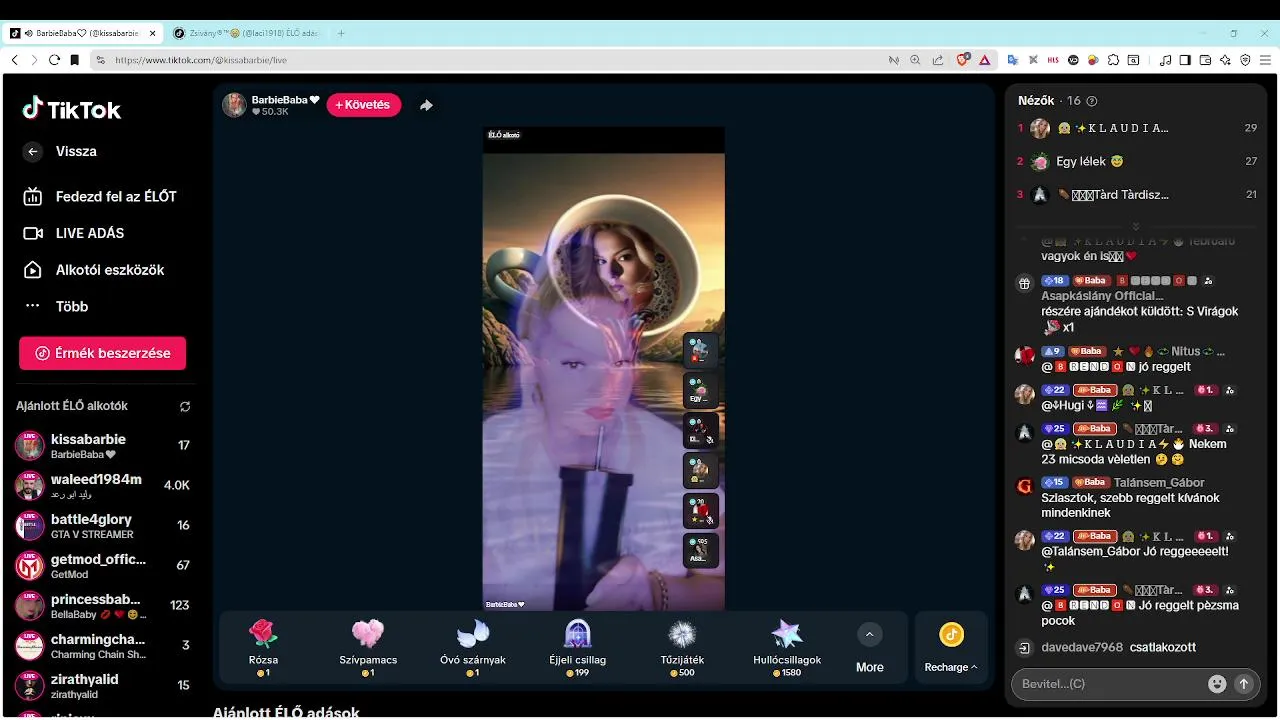Select viewer Tàrd Tàrdisz in ranking
Screen dimensions: 1280x720
(1136, 195)
